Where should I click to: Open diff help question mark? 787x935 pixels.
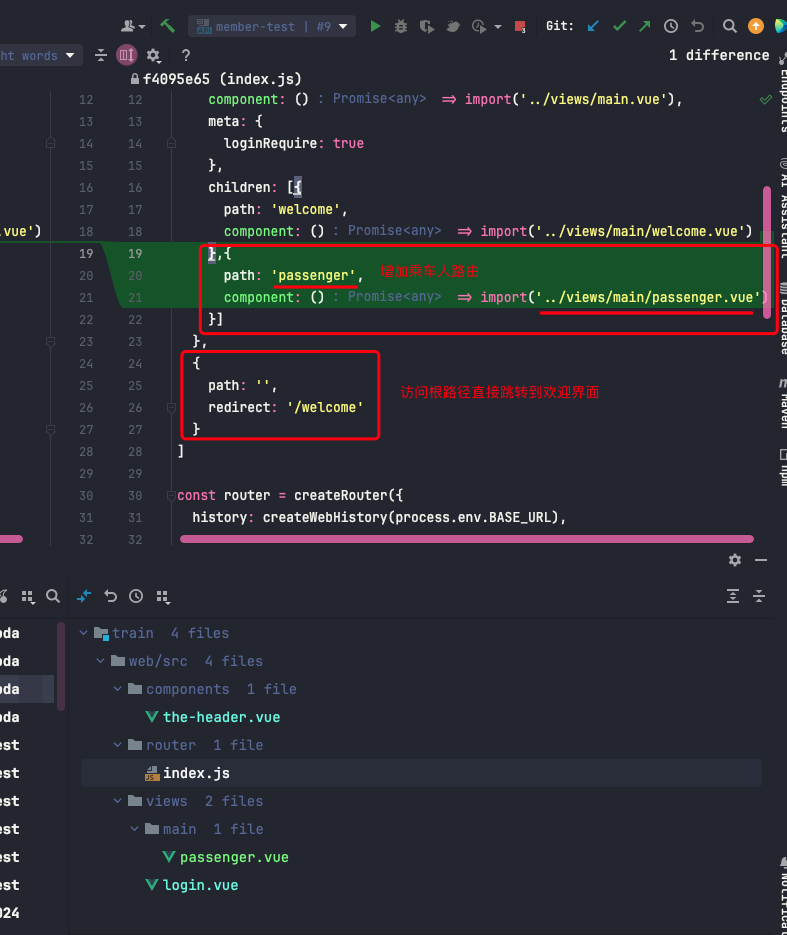(x=186, y=55)
